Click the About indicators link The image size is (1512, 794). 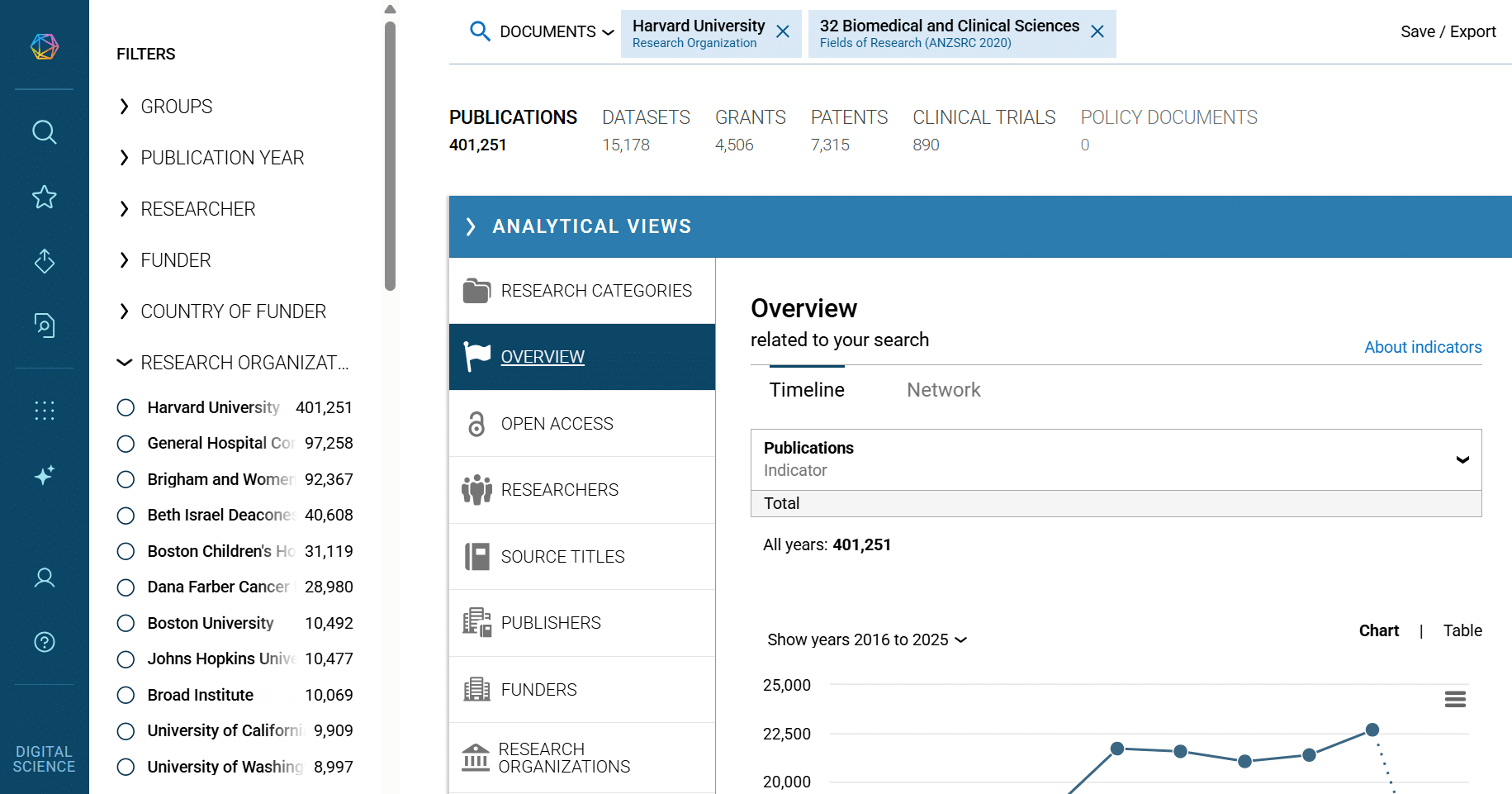click(1422, 347)
